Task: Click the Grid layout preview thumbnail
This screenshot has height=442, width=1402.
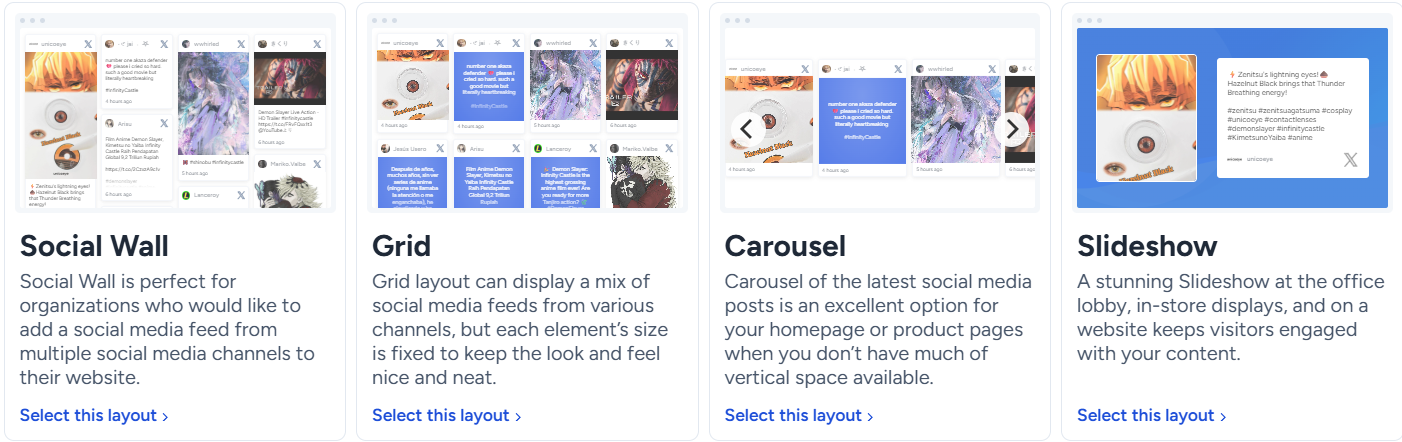Action: [x=527, y=113]
